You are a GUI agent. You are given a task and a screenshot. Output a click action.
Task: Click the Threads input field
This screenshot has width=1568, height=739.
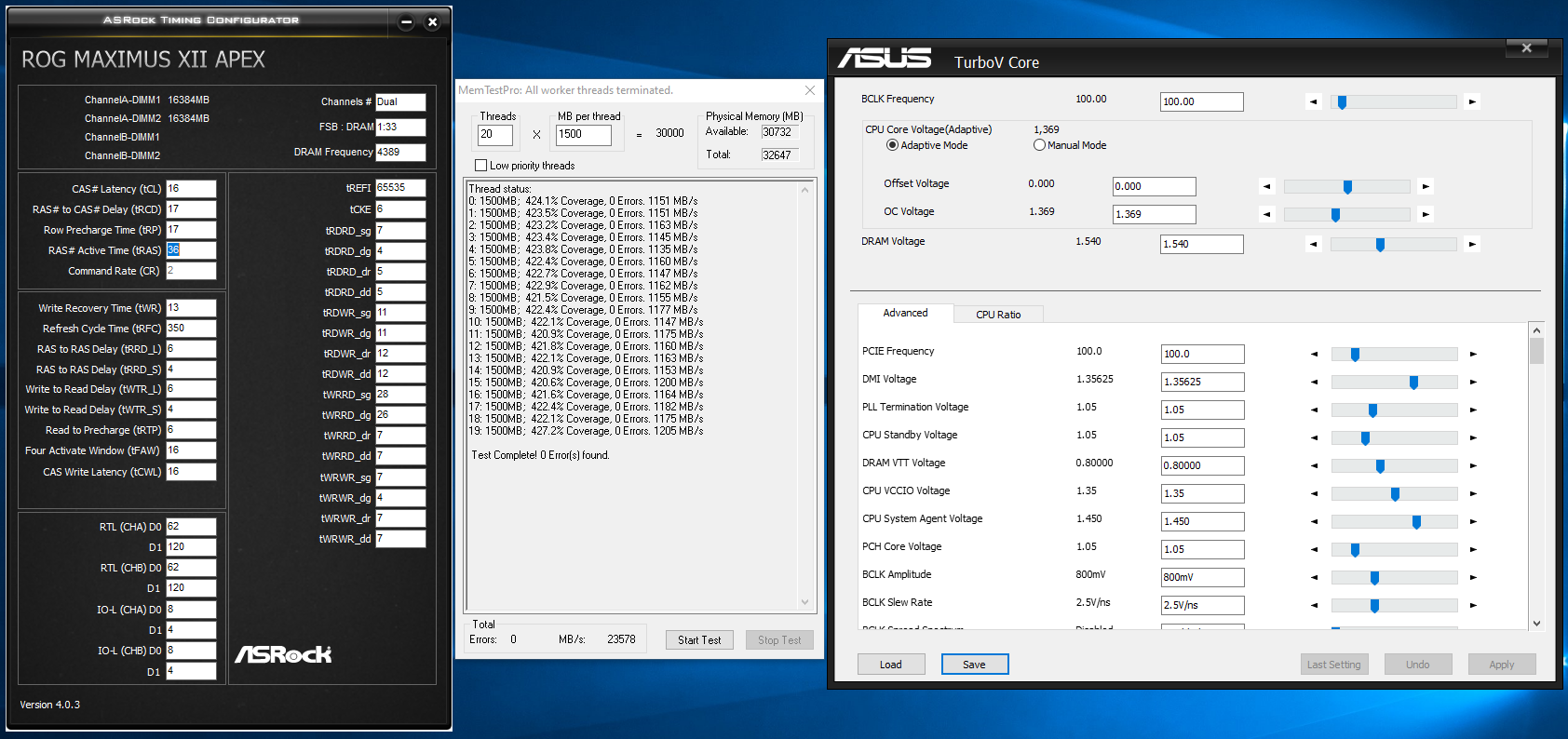pos(495,135)
